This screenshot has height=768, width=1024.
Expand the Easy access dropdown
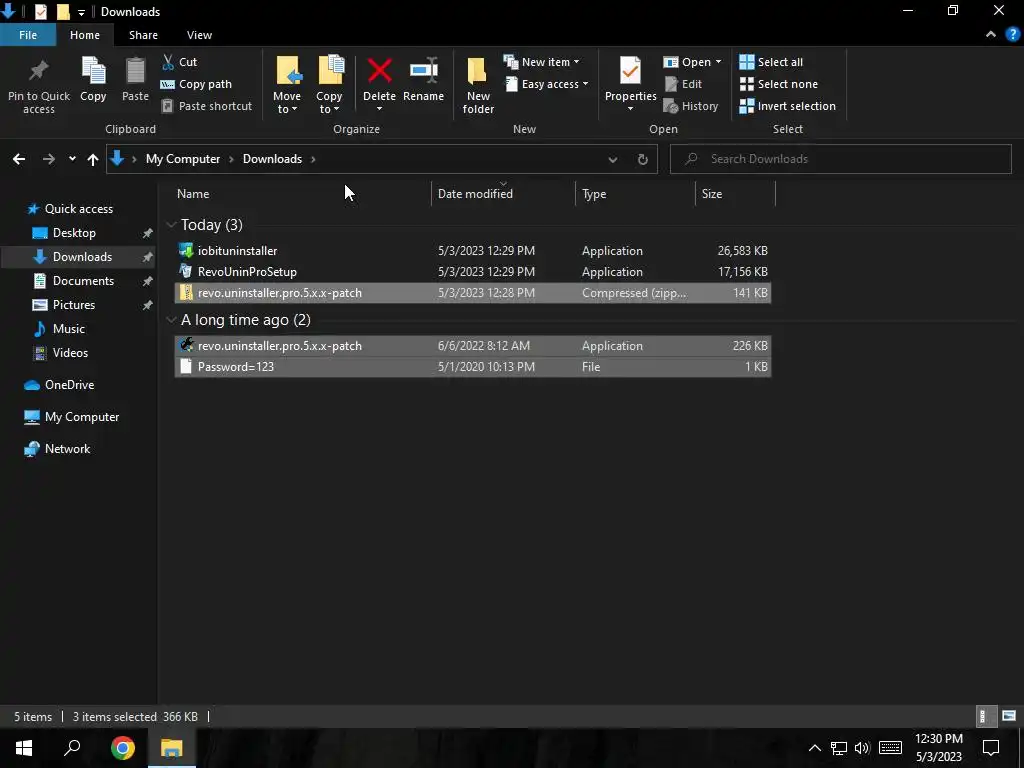click(x=547, y=84)
